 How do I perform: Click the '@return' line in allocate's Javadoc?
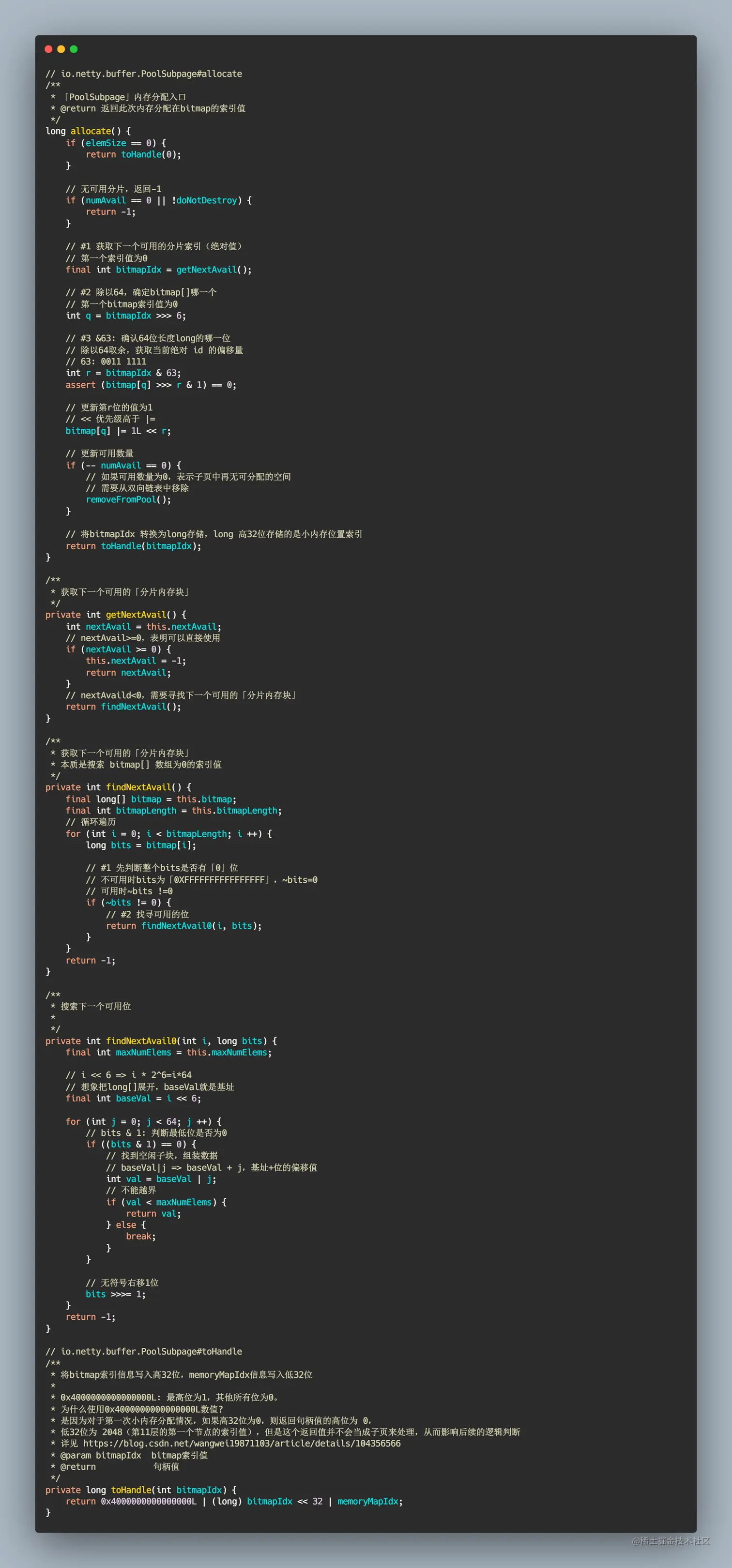click(x=149, y=108)
